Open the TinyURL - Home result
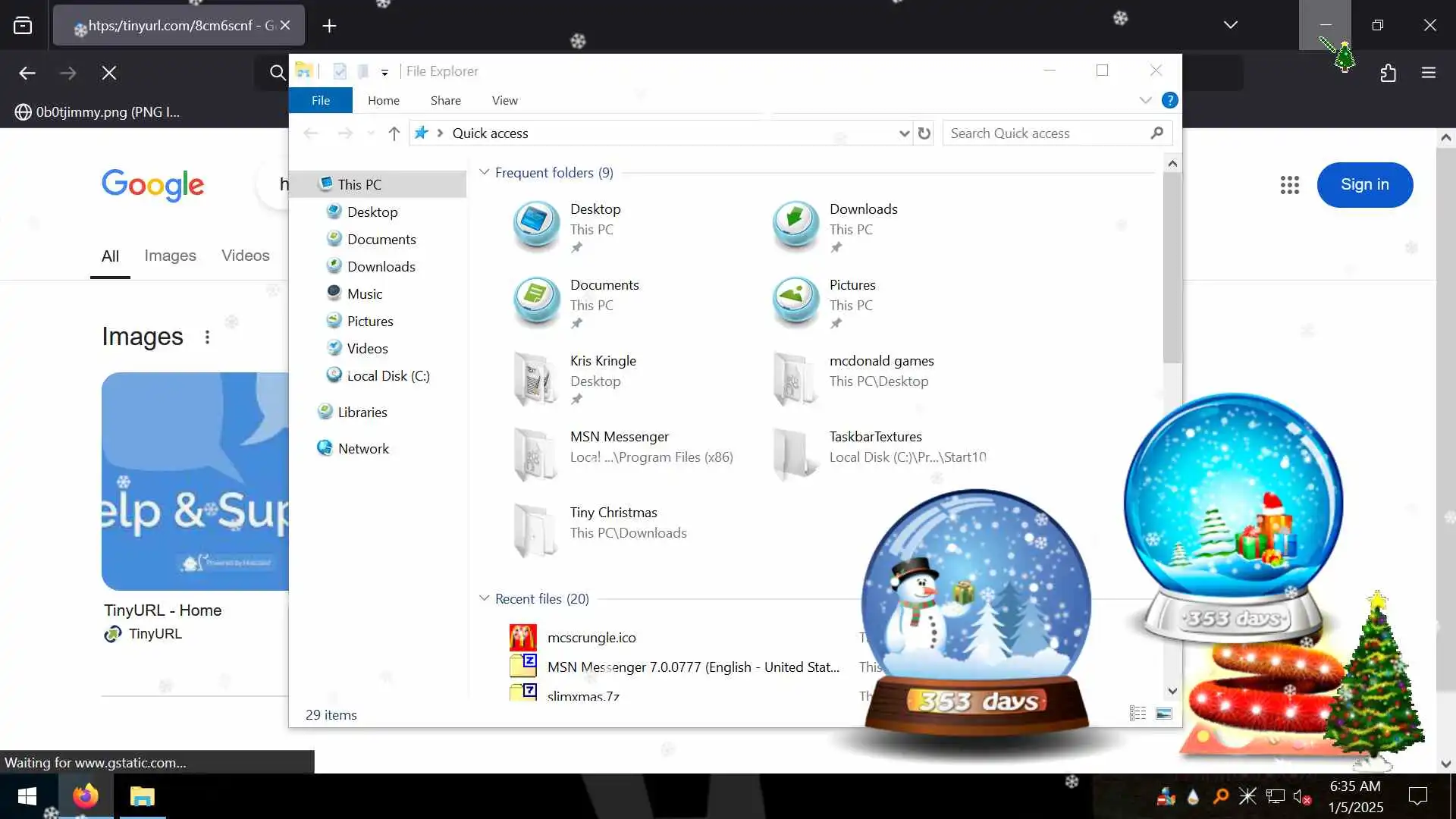1456x819 pixels. tap(162, 610)
